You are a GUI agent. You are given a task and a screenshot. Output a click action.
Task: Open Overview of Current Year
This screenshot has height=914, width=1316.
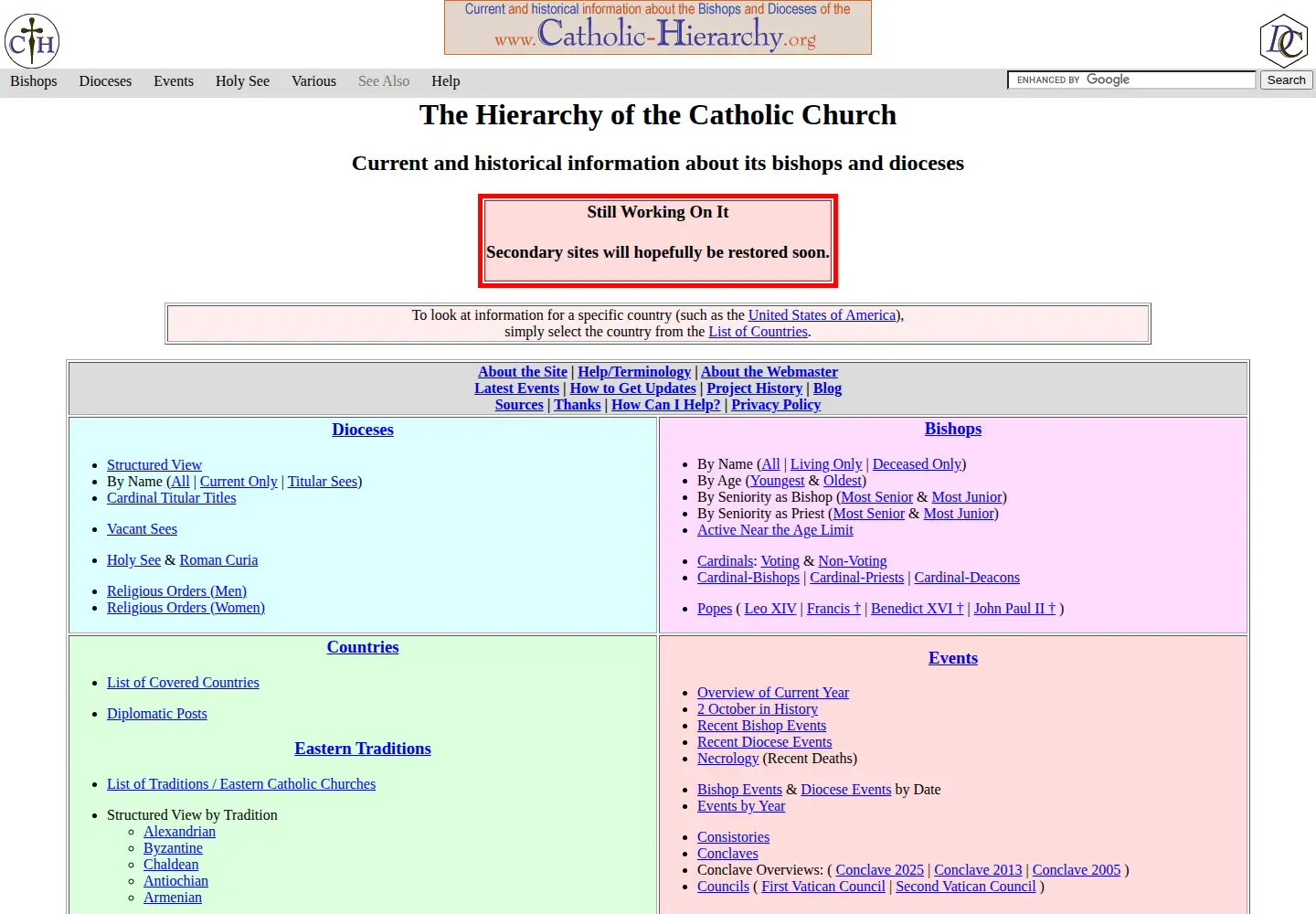(773, 693)
